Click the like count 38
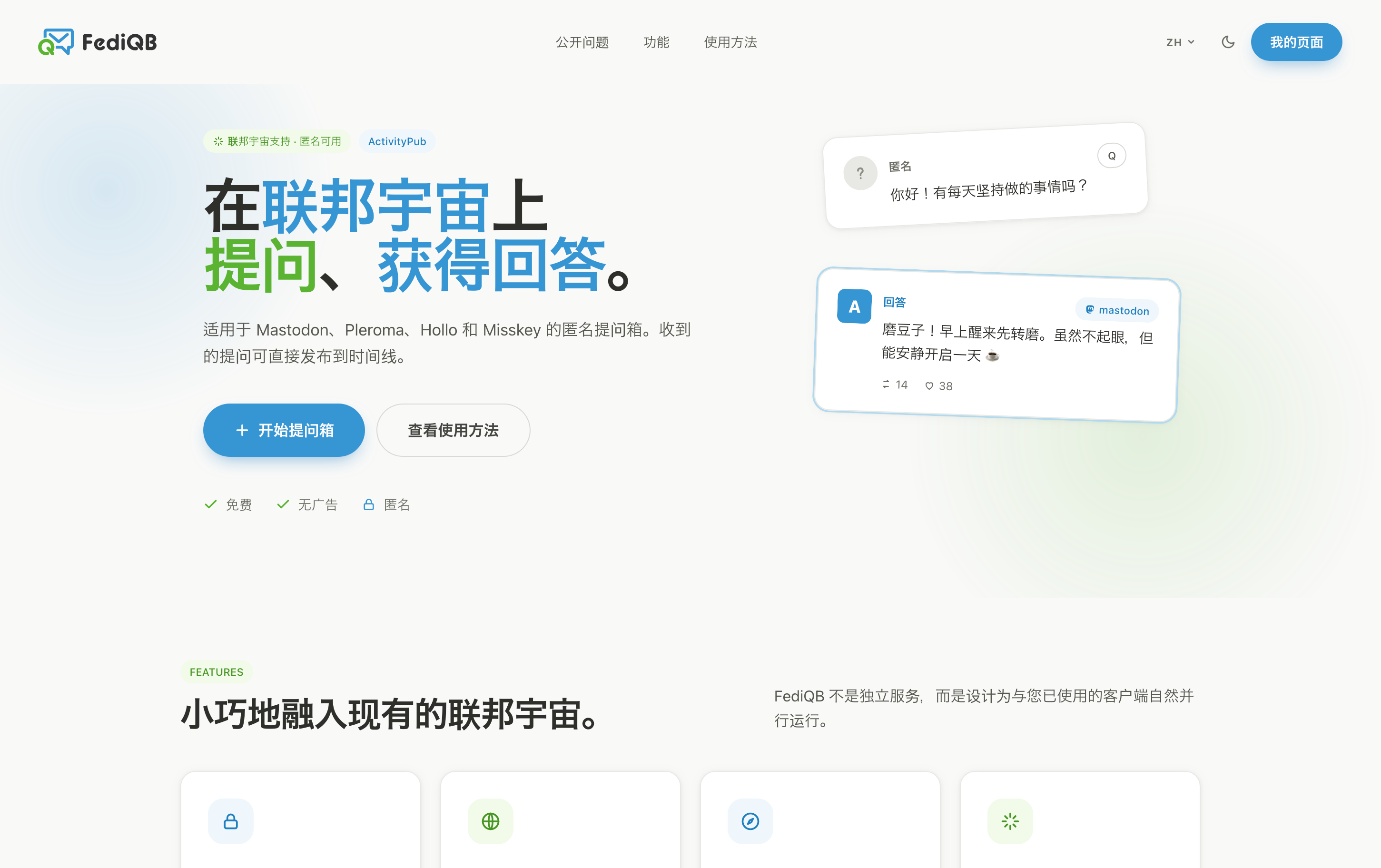The width and height of the screenshot is (1381, 868). coord(946,386)
